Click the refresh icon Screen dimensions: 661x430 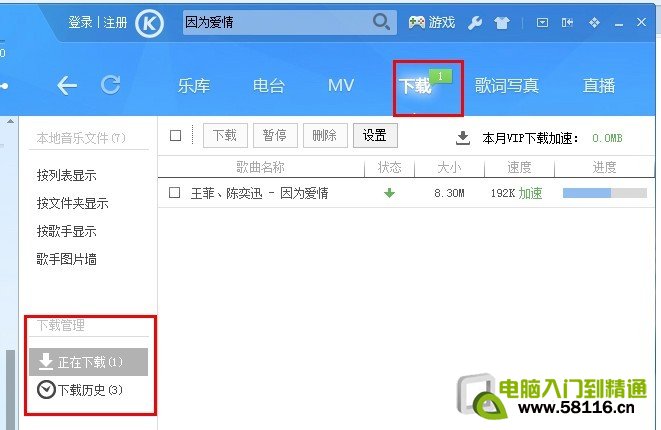coord(110,85)
